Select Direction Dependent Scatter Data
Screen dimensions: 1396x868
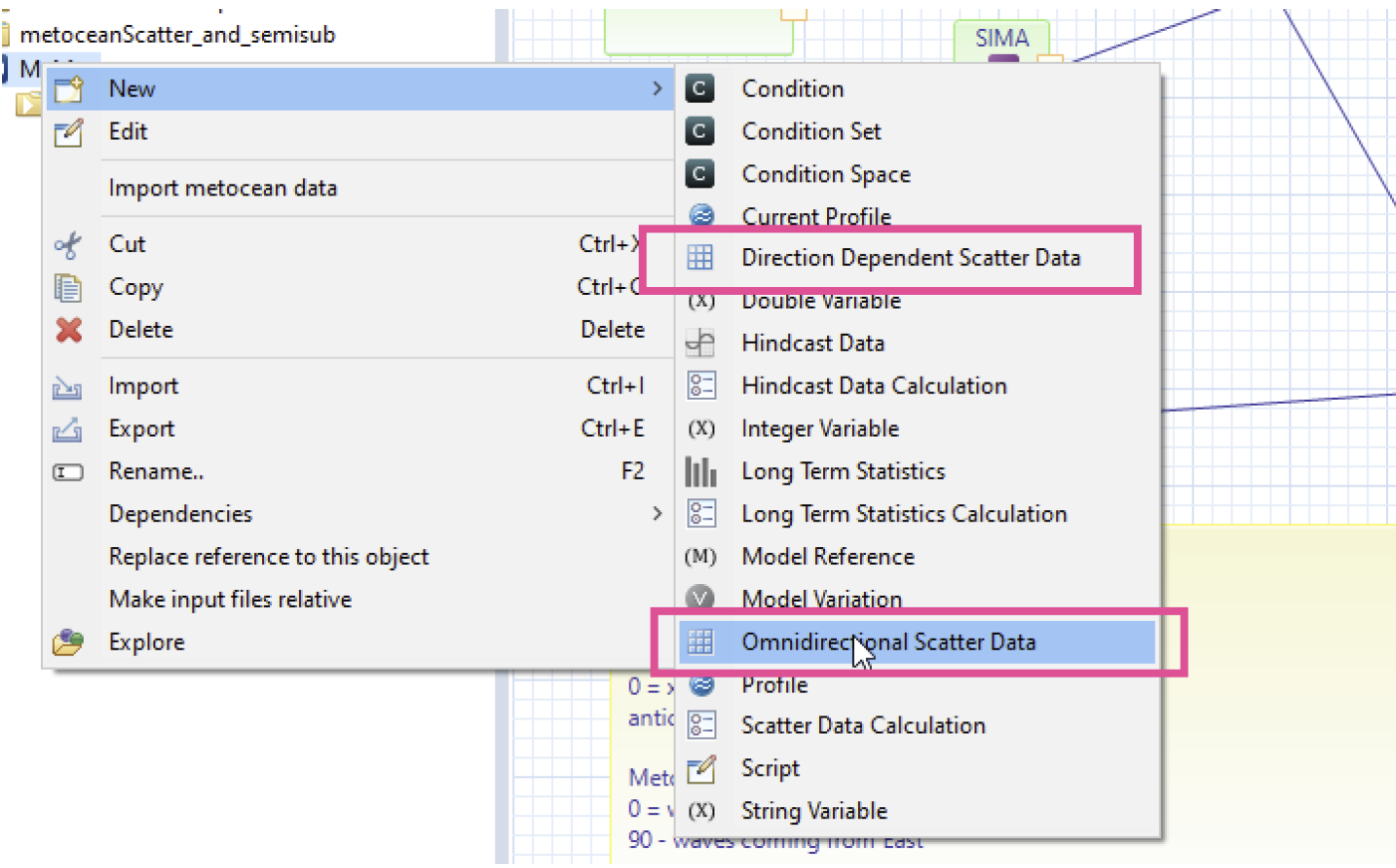click(x=910, y=258)
